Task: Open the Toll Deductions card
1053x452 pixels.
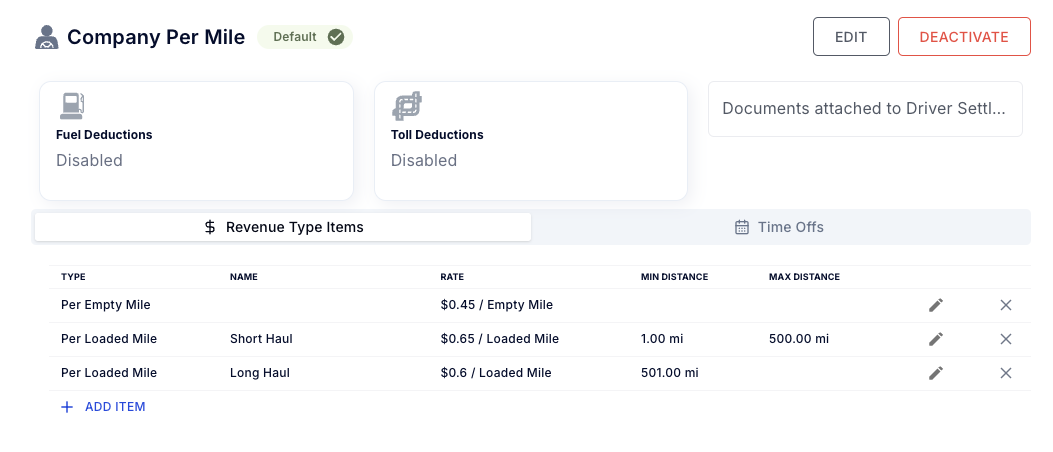Action: pyautogui.click(x=530, y=141)
